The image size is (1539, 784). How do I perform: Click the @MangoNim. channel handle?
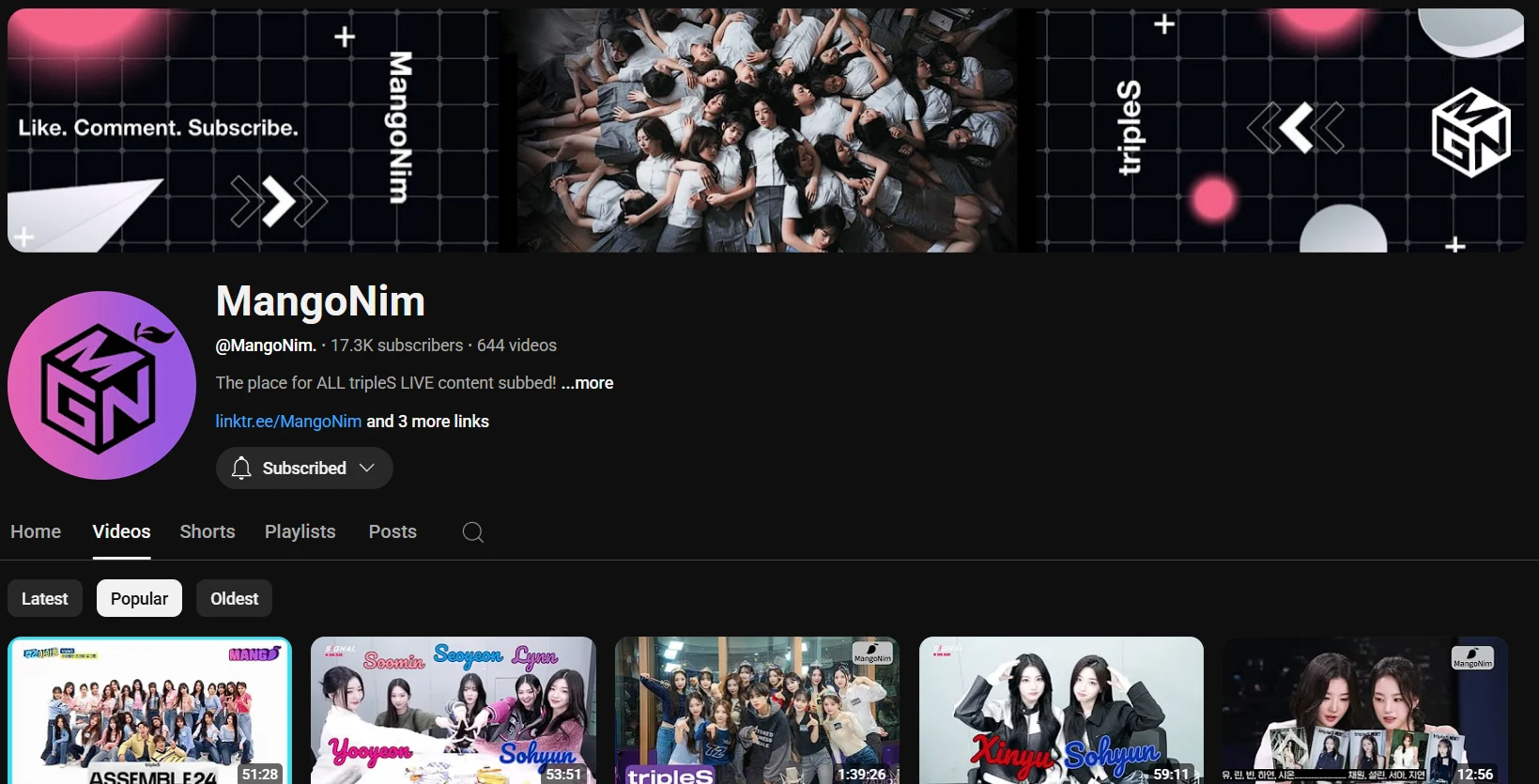(266, 346)
